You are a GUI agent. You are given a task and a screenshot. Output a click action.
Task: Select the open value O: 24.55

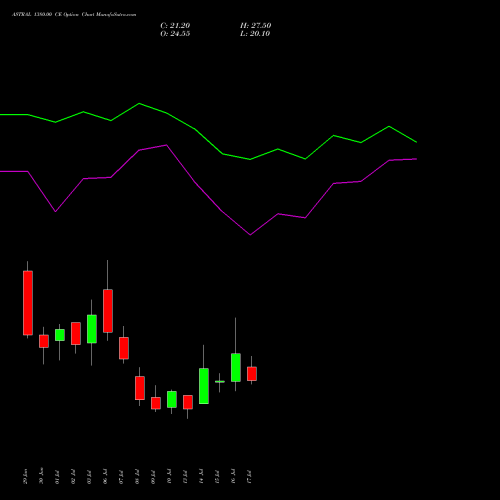coord(175,34)
